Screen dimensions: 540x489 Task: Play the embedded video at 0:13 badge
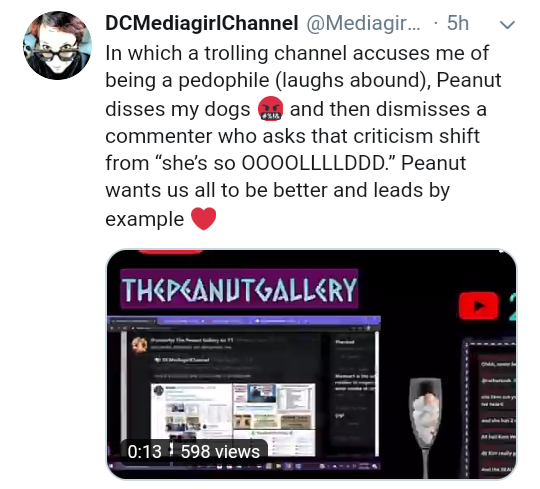pyautogui.click(x=144, y=451)
